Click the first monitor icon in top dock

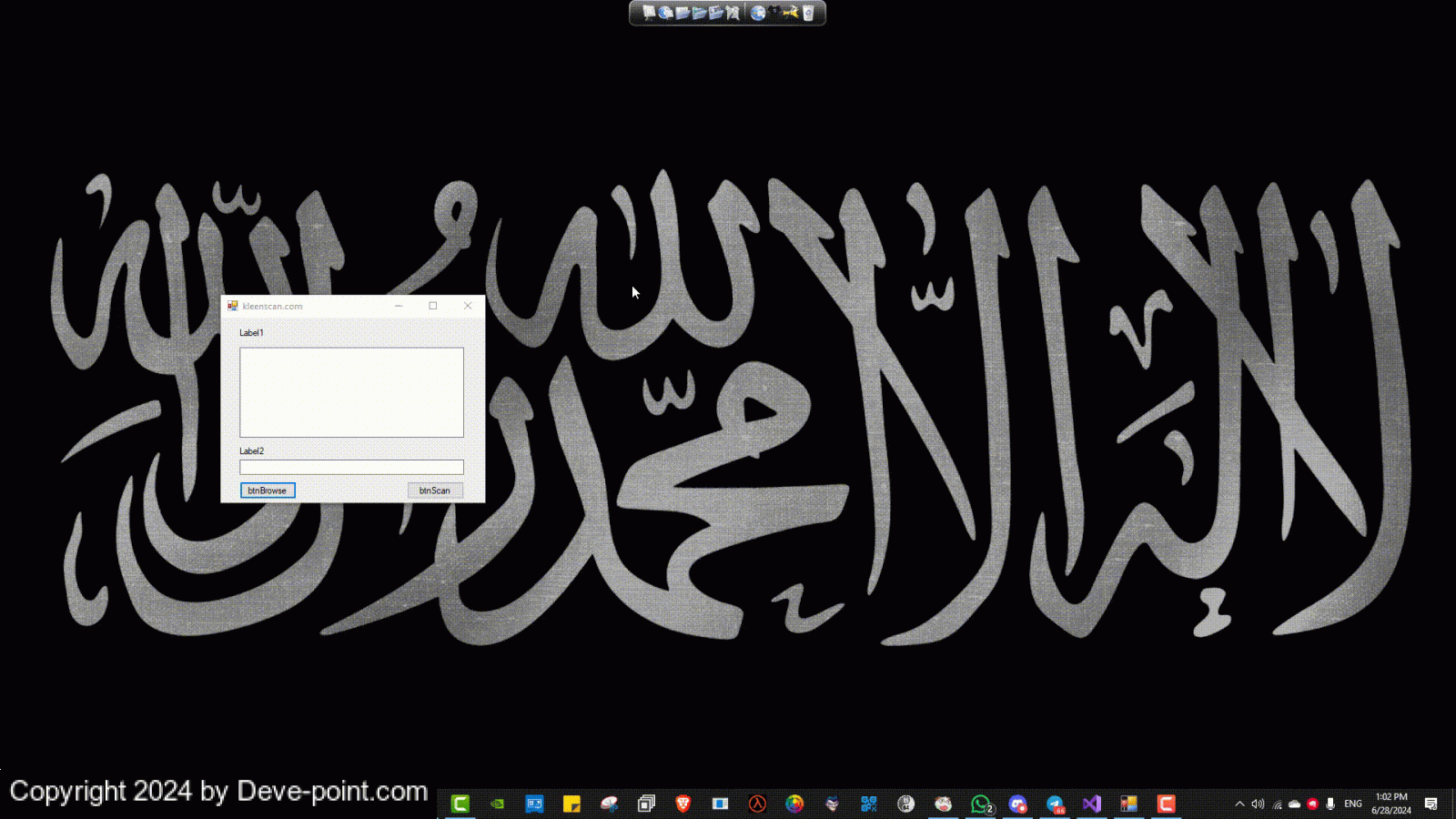[649, 13]
